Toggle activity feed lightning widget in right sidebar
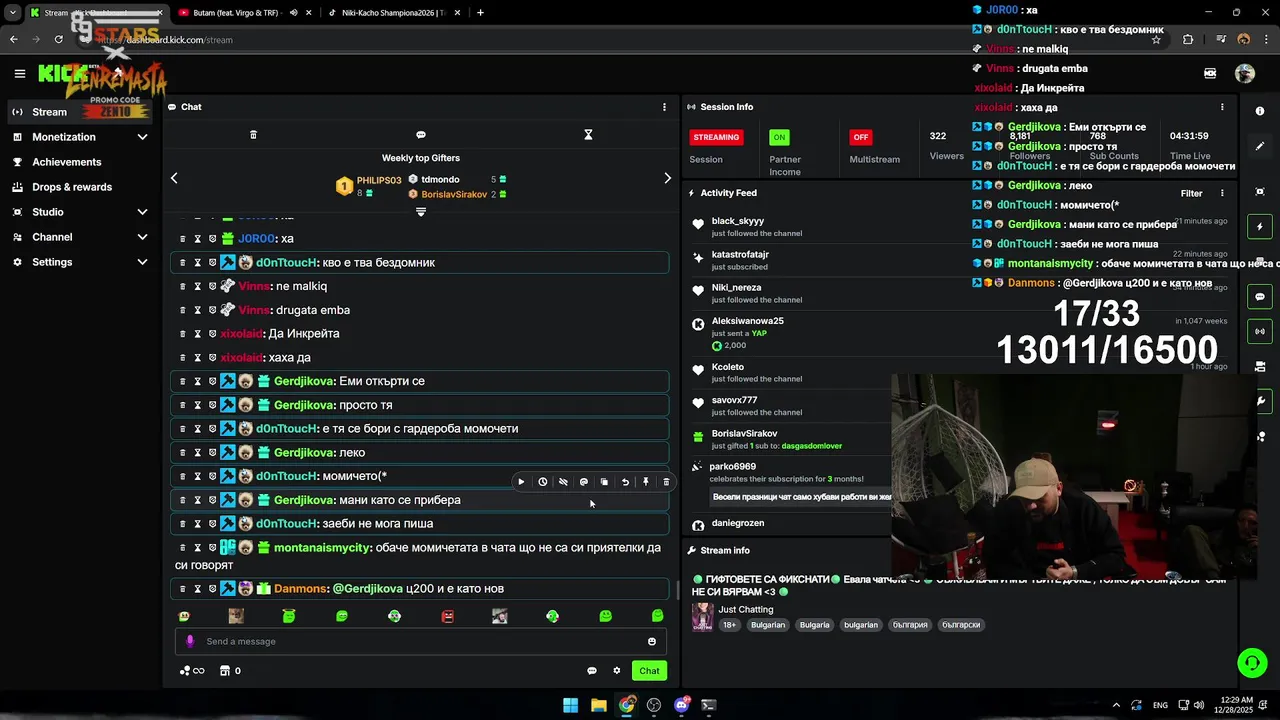1280x720 pixels. point(1260,227)
